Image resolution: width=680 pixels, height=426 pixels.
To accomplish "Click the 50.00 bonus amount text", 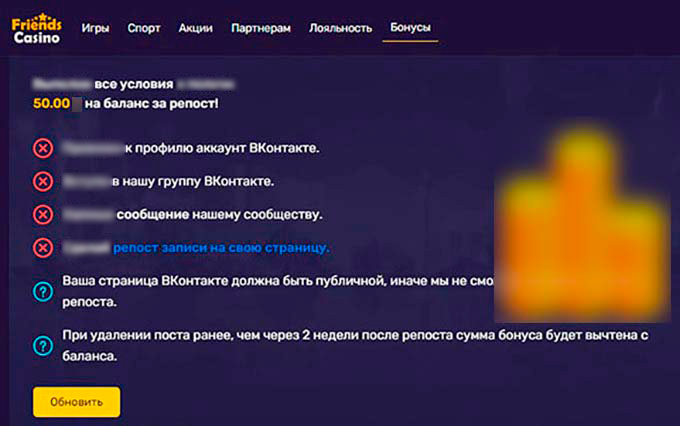I will pos(52,104).
